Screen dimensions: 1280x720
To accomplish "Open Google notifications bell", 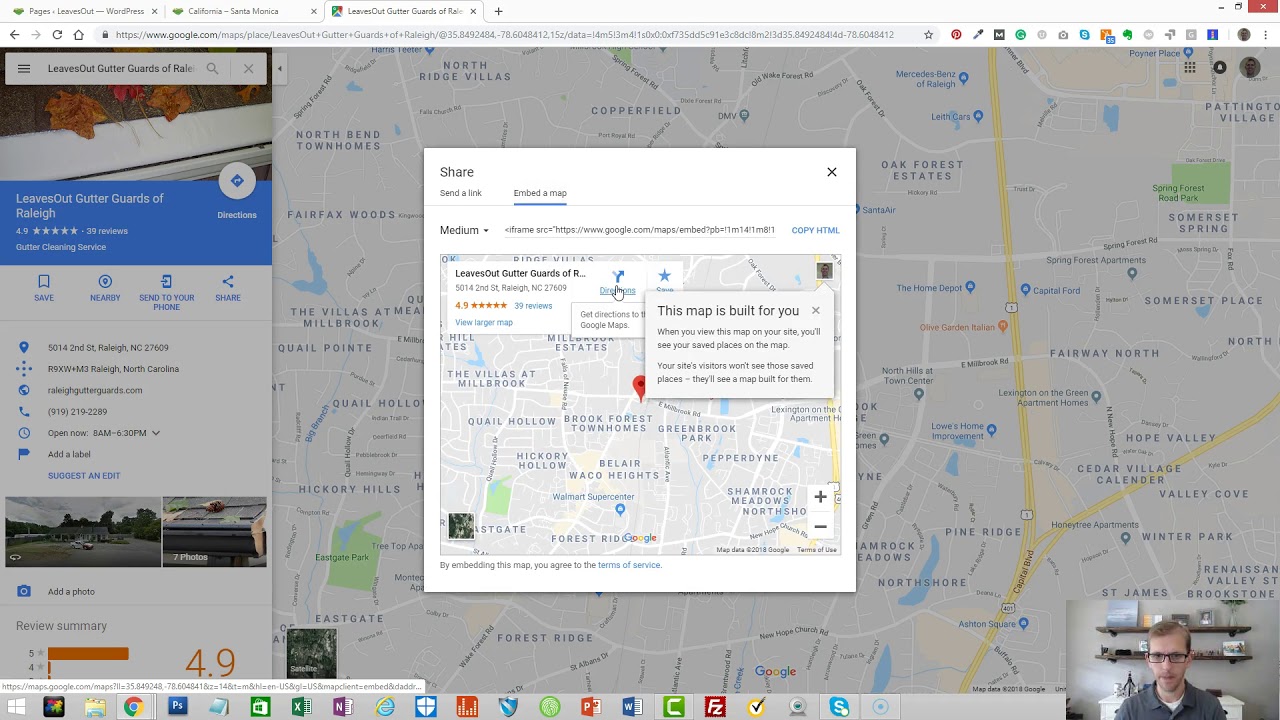I will (x=1220, y=68).
